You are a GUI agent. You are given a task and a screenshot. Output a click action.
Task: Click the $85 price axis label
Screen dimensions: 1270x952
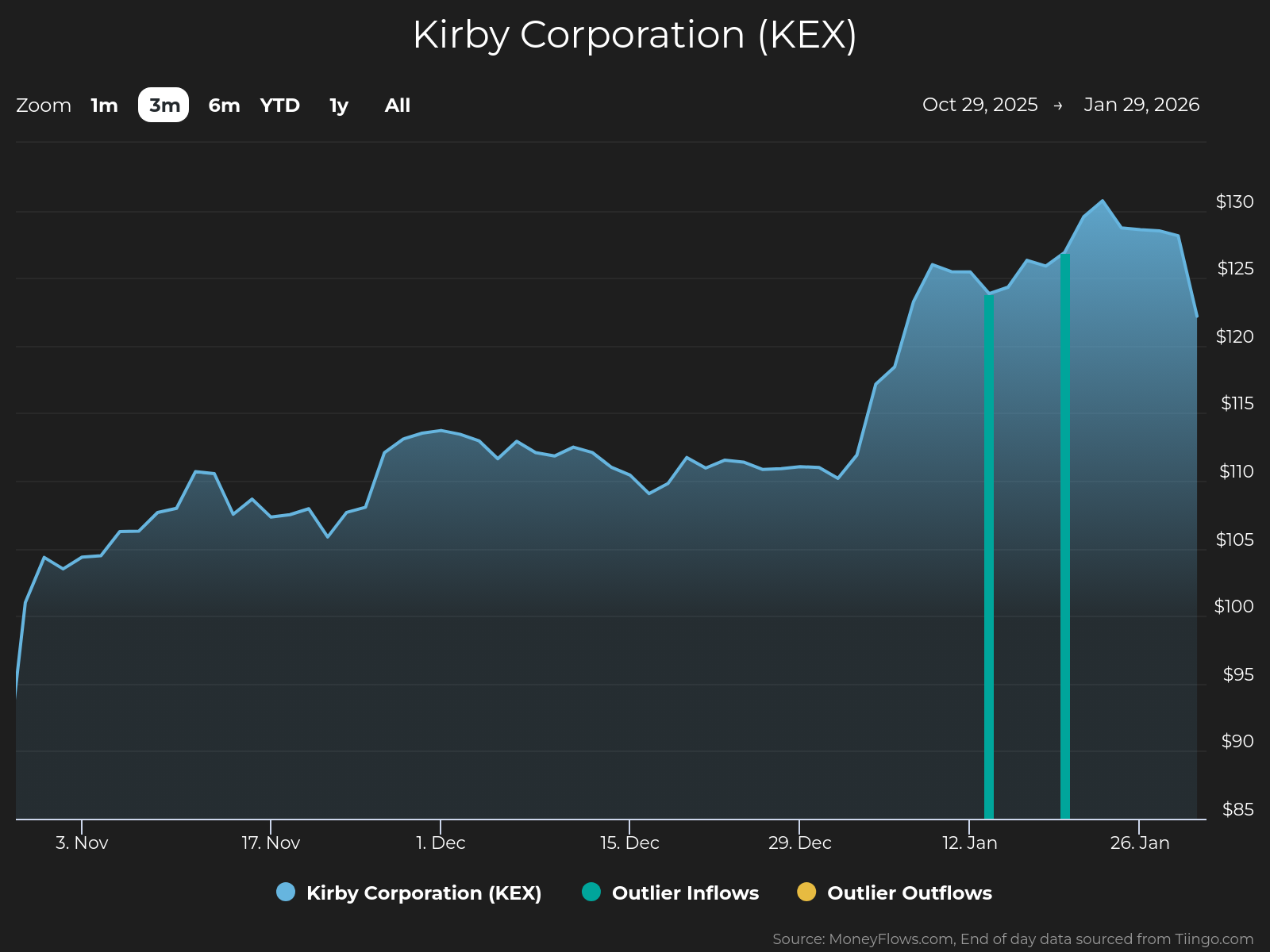[1238, 809]
